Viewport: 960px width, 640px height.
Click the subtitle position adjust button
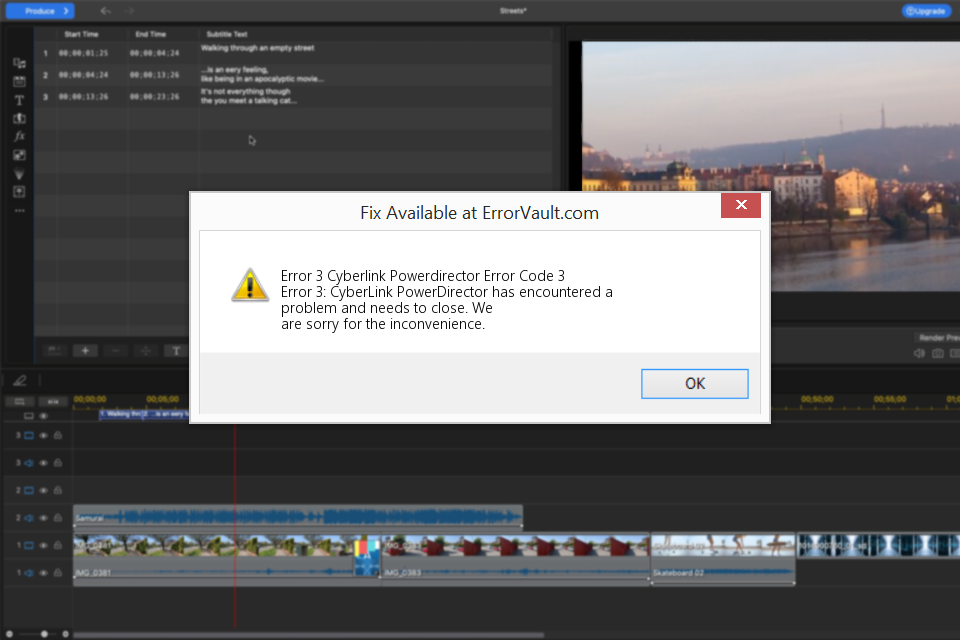coord(146,350)
